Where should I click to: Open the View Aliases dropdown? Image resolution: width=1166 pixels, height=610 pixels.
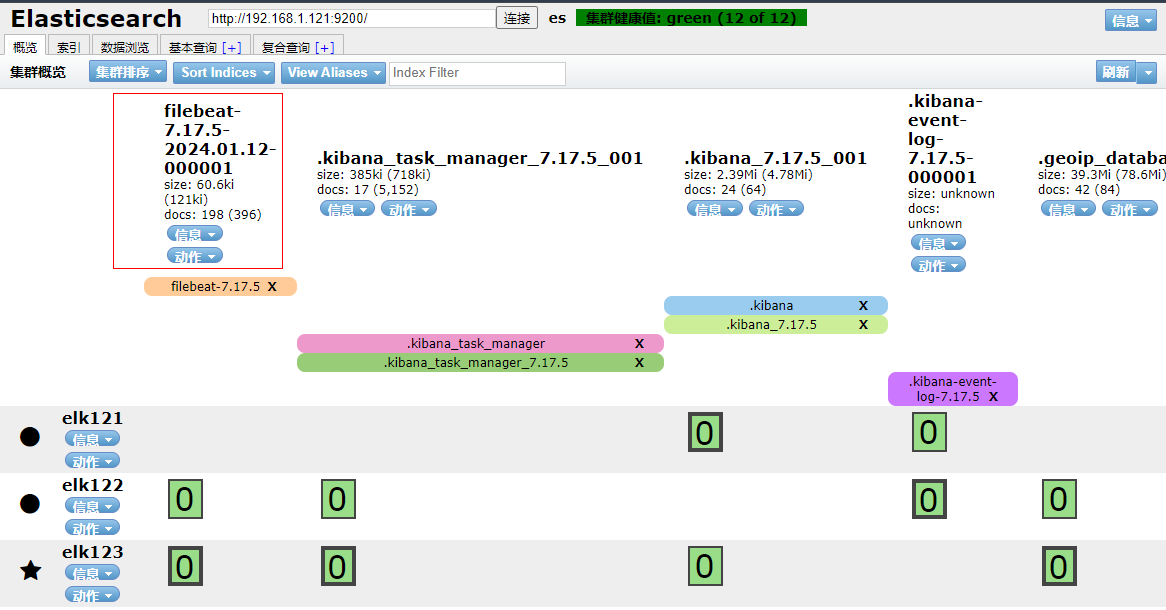pyautogui.click(x=333, y=72)
